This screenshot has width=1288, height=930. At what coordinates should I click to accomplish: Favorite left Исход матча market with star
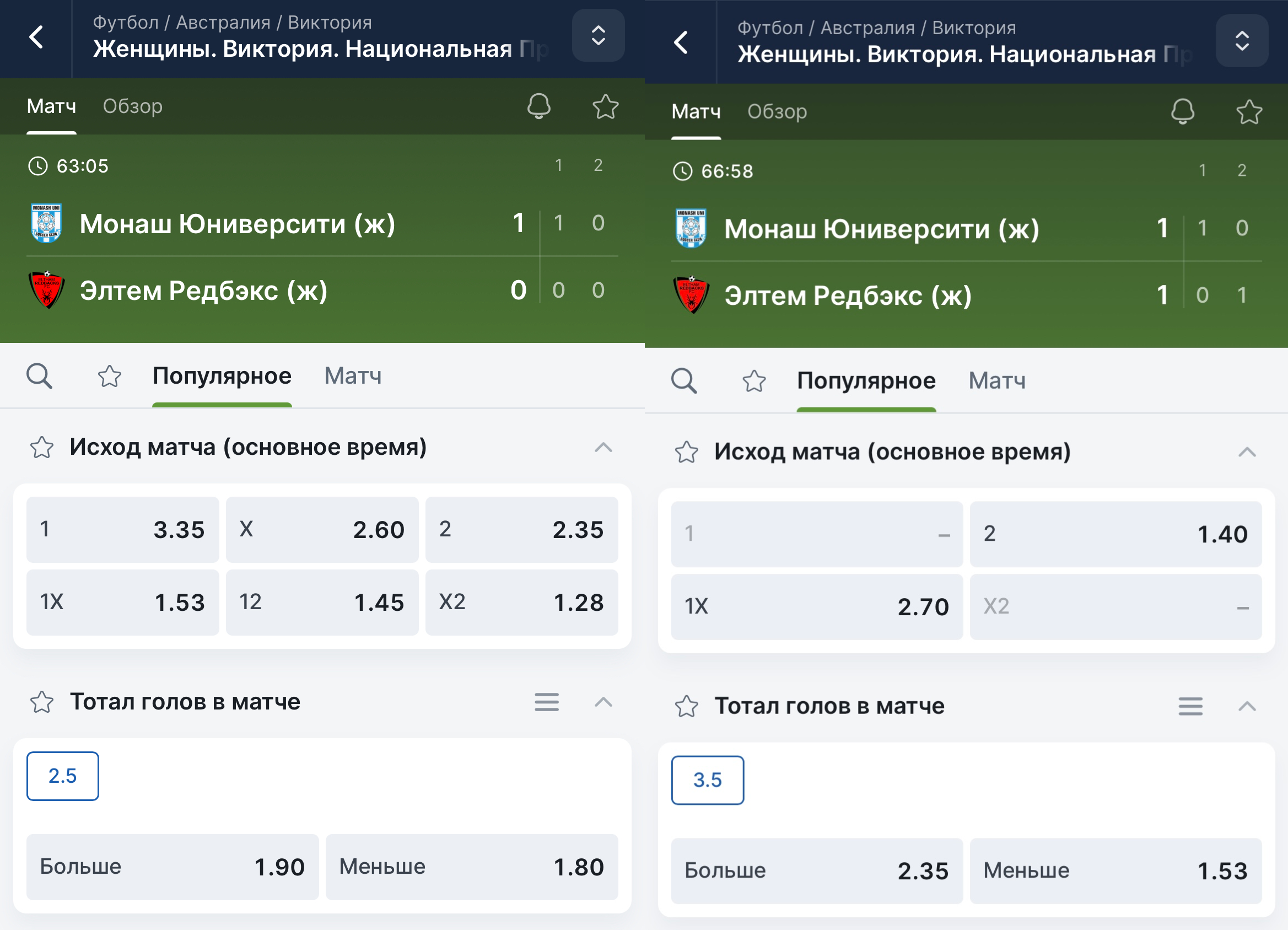point(42,448)
